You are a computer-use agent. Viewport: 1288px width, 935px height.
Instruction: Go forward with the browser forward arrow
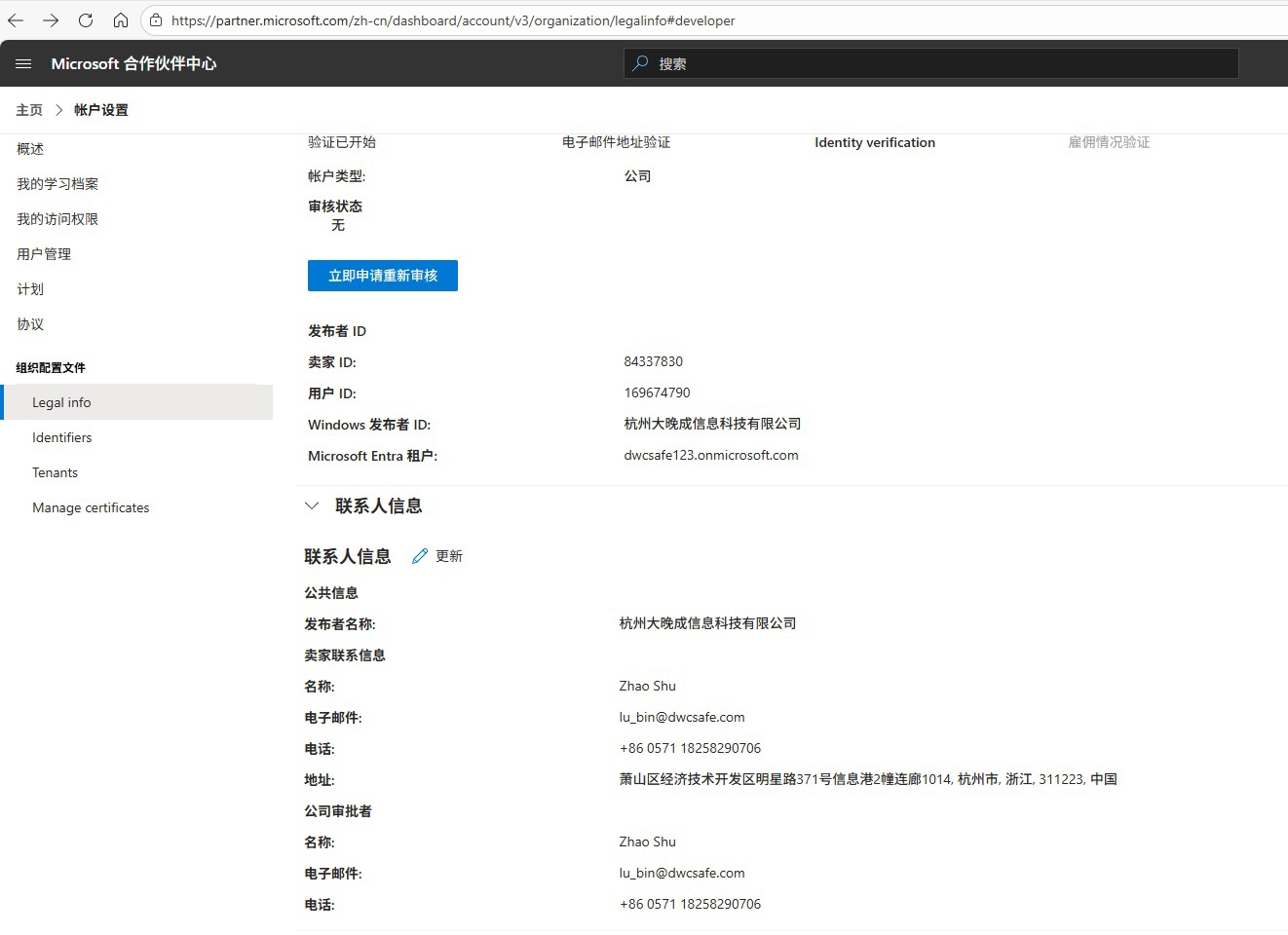click(x=51, y=20)
